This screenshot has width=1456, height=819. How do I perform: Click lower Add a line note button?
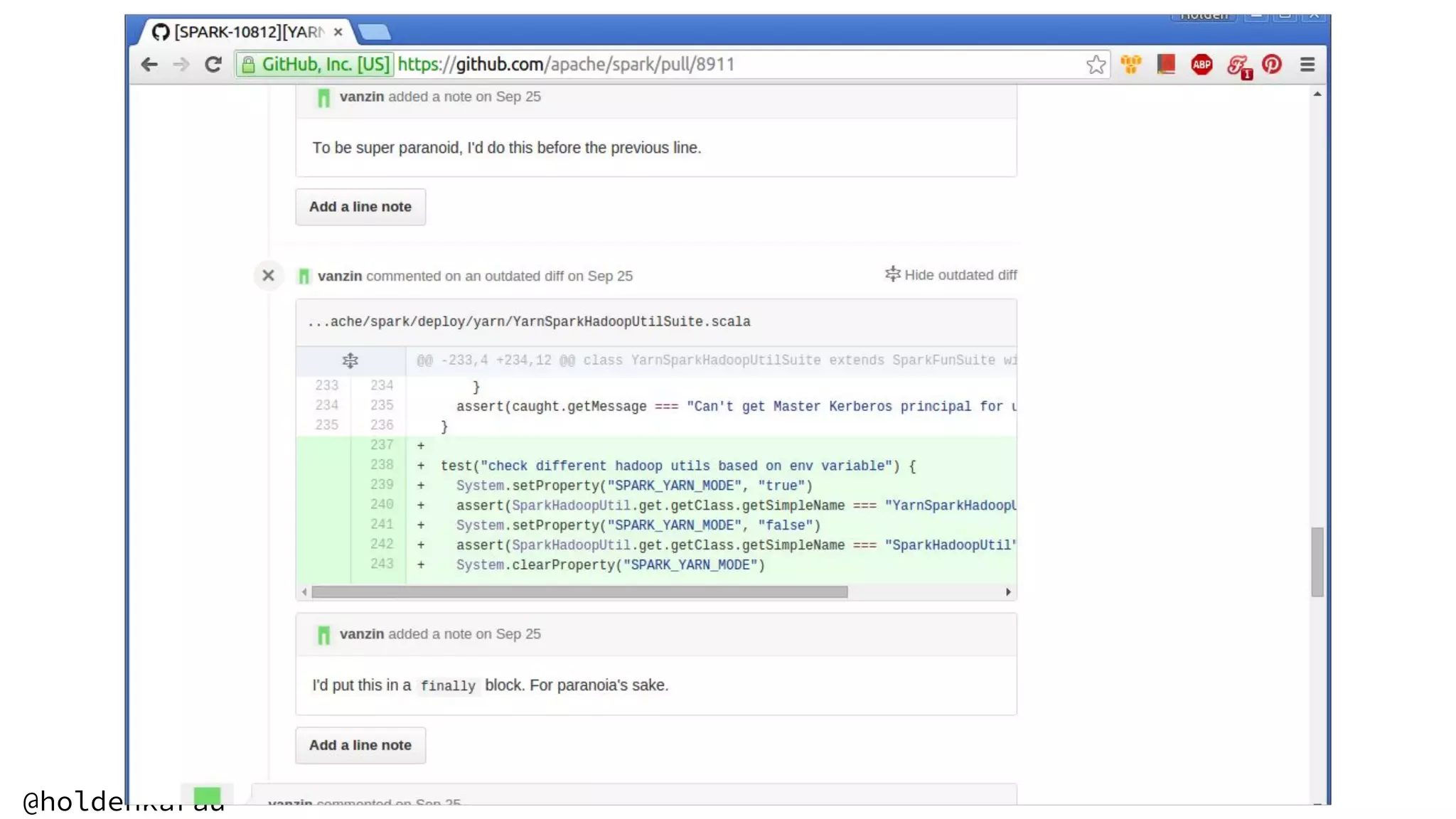[x=360, y=745]
